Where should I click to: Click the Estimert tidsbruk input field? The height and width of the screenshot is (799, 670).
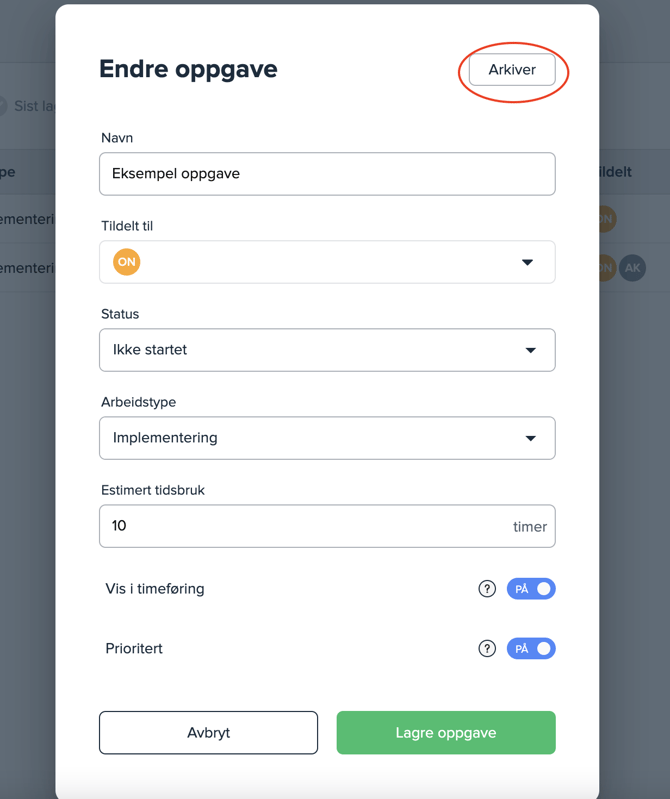(300, 526)
